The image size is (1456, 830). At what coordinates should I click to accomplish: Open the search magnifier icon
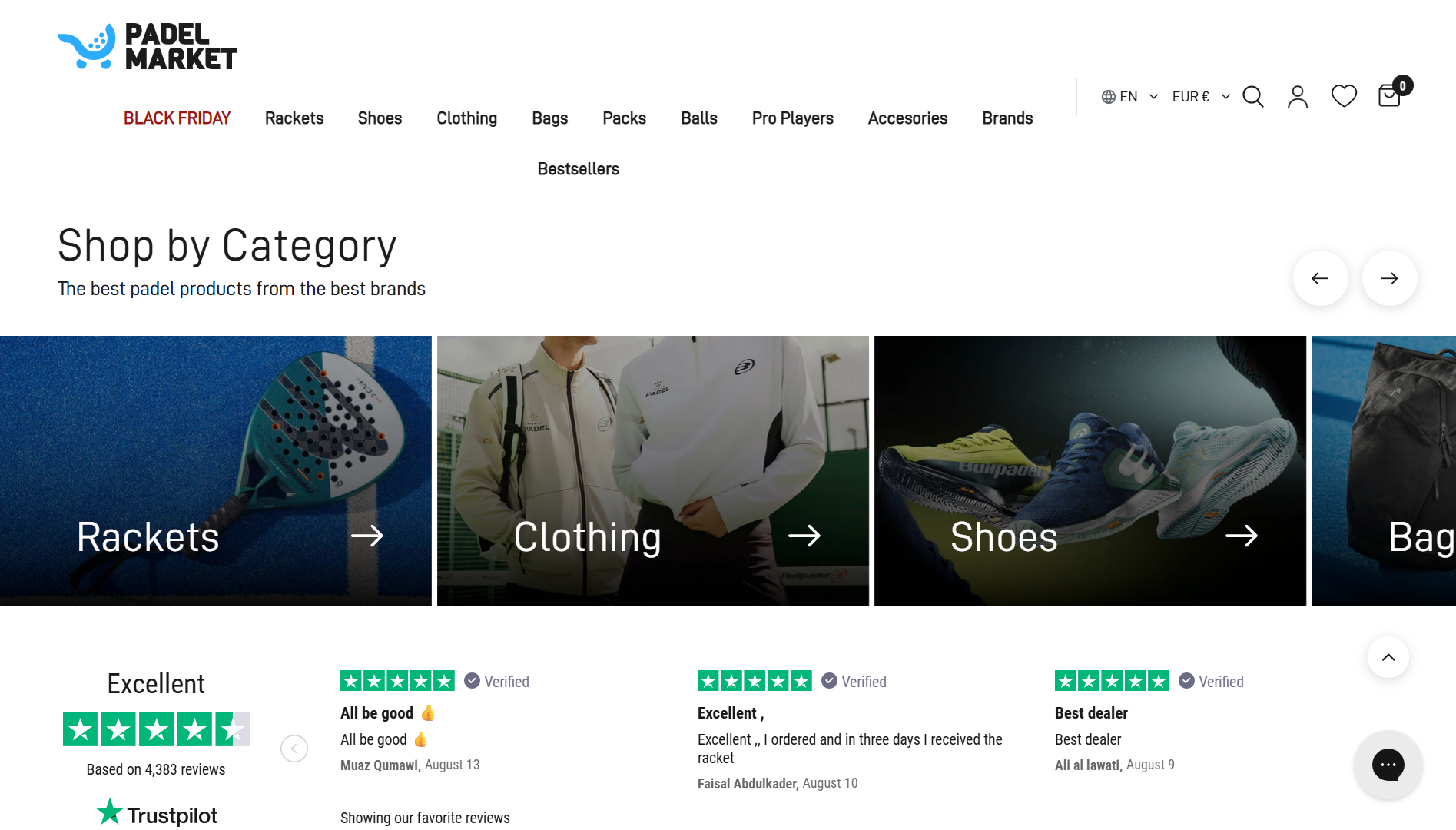(1252, 97)
